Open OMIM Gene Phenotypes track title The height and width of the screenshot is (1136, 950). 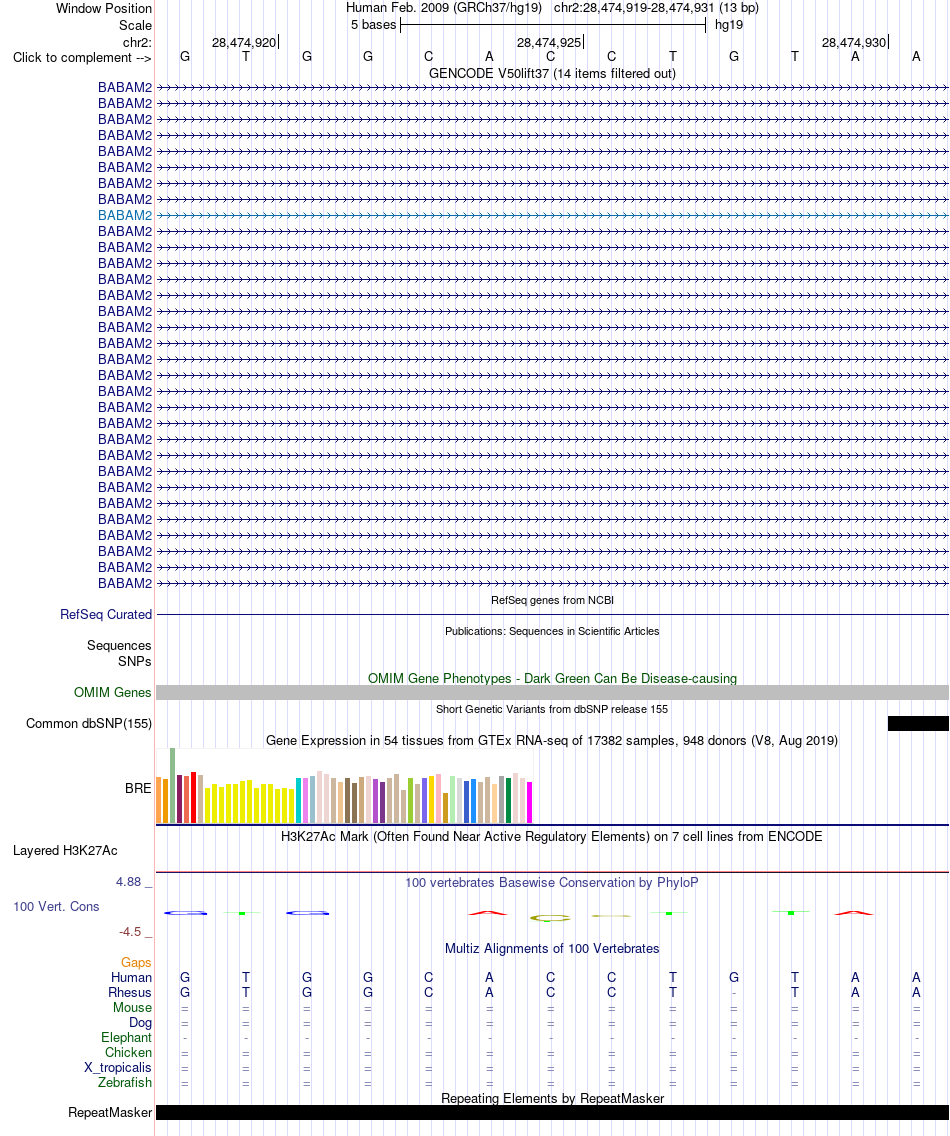click(x=552, y=678)
